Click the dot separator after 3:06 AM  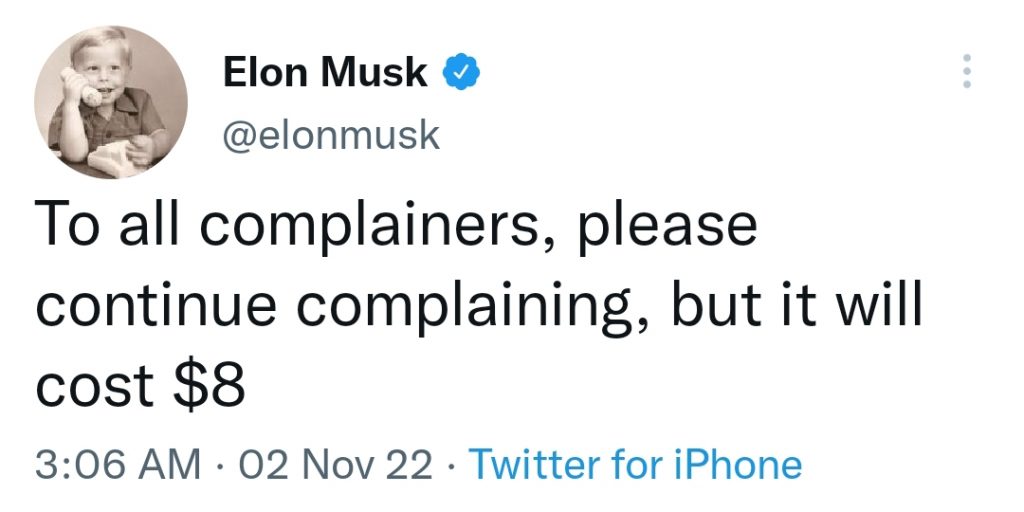tap(220, 466)
